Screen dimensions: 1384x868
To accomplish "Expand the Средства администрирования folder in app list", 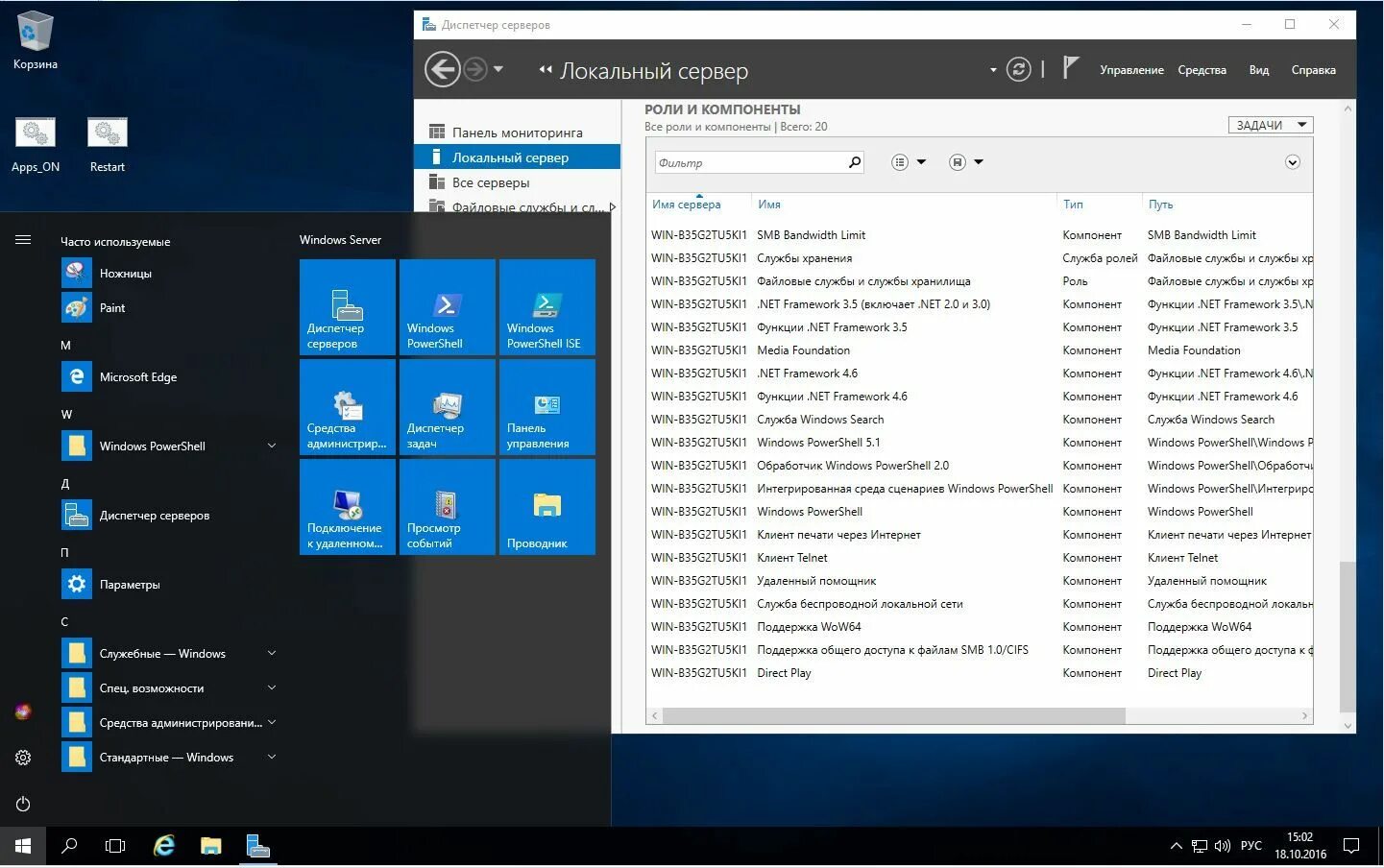I will [272, 722].
